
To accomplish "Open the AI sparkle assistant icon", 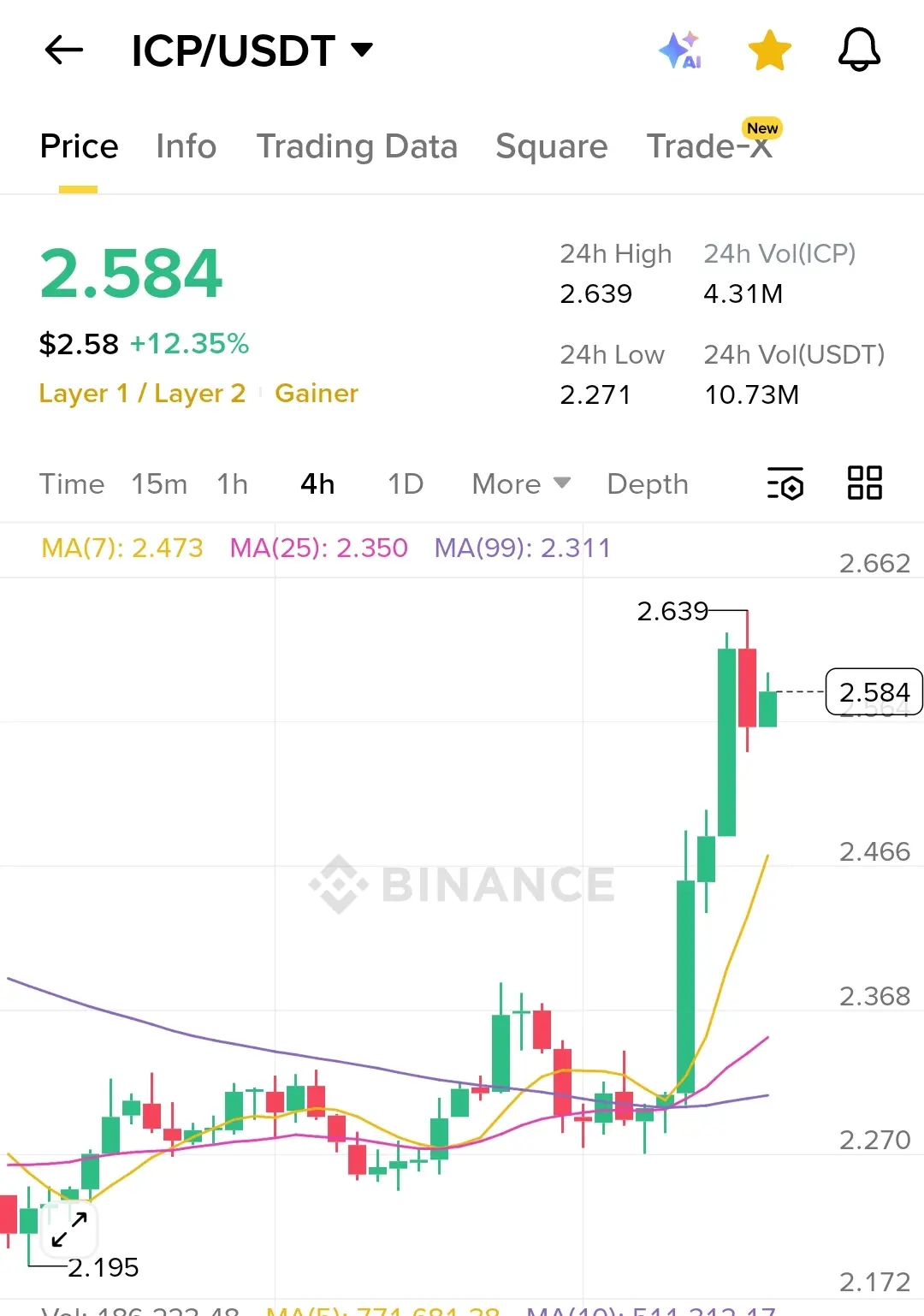I will point(681,50).
